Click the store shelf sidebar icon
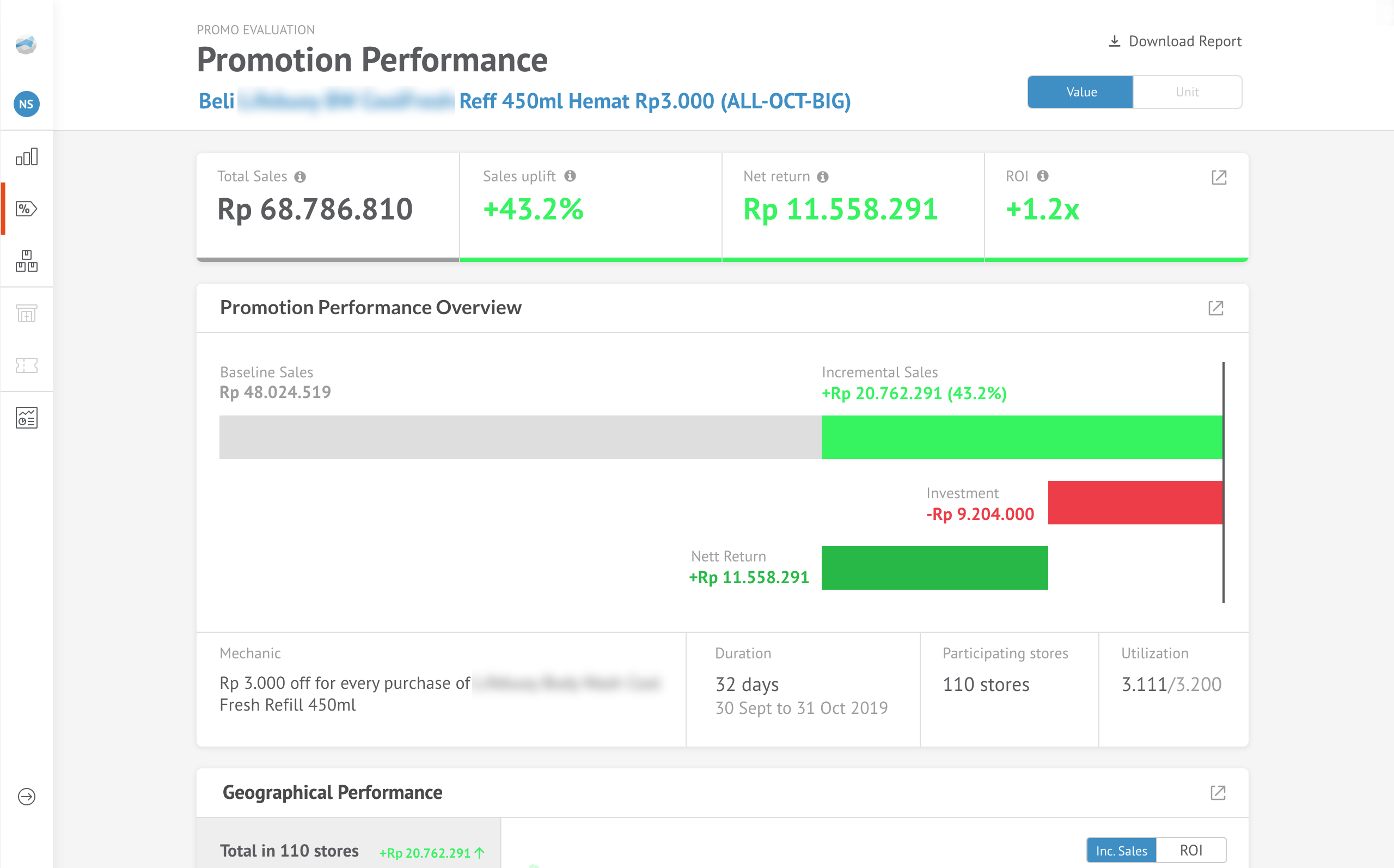 (x=26, y=314)
